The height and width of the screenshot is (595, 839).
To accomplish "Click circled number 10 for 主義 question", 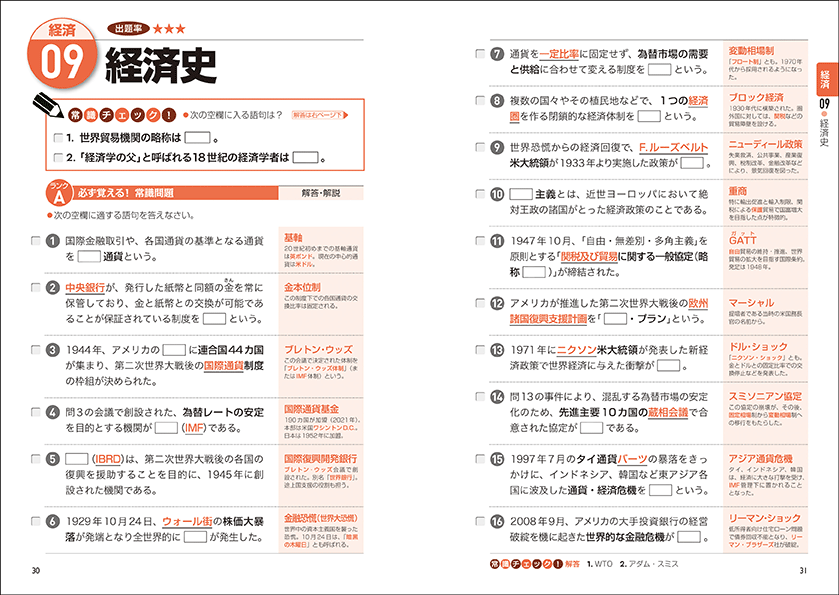I will pos(497,194).
